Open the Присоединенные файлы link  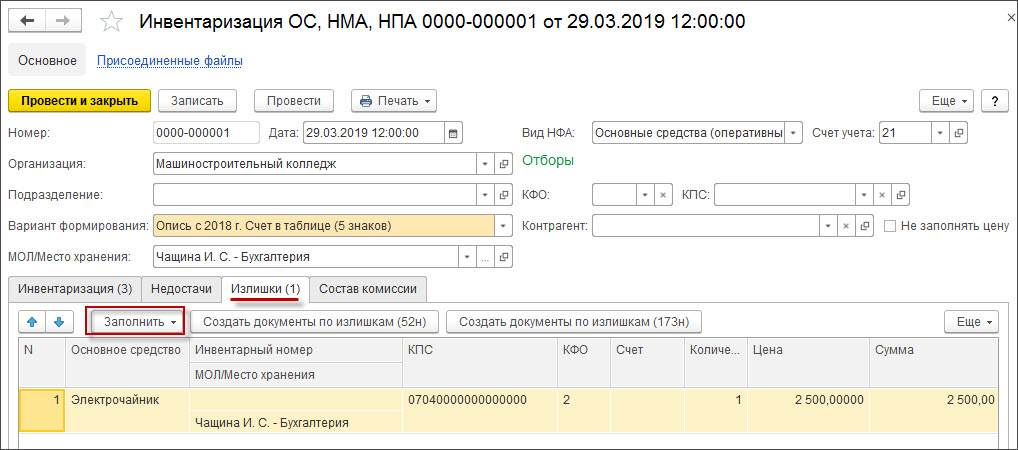click(169, 61)
